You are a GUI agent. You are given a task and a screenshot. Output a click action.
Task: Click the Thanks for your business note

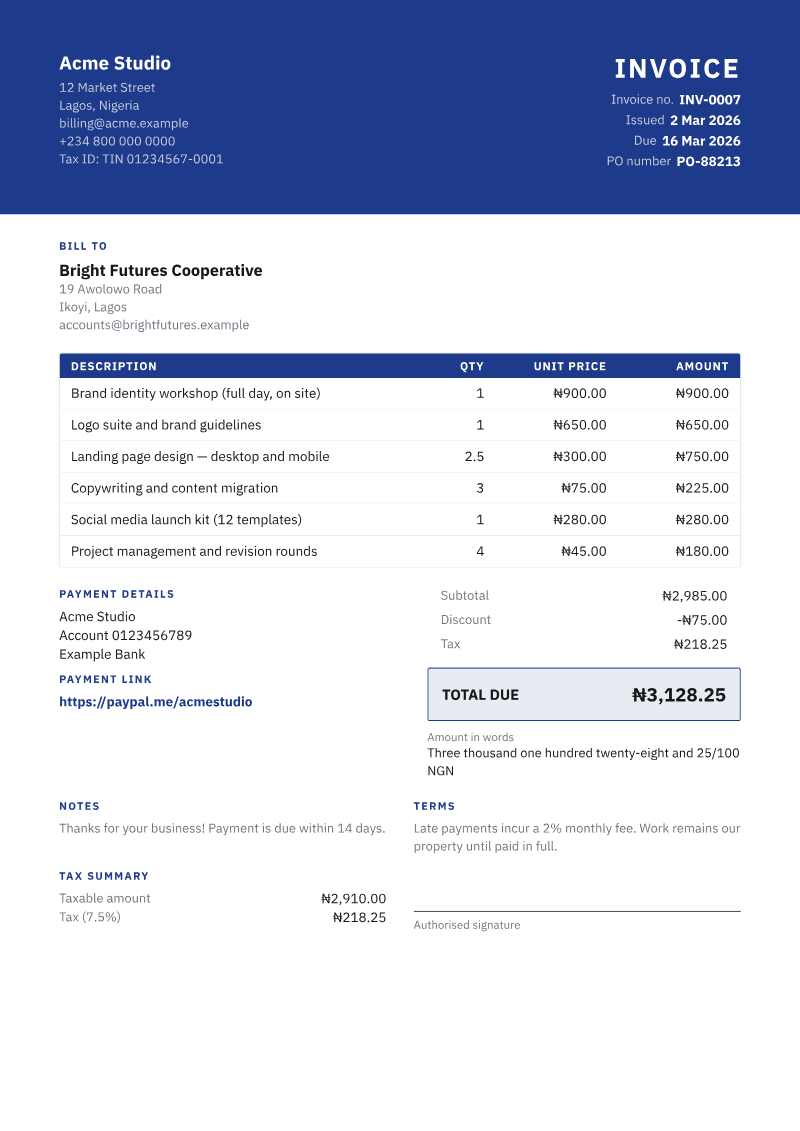[x=222, y=829]
